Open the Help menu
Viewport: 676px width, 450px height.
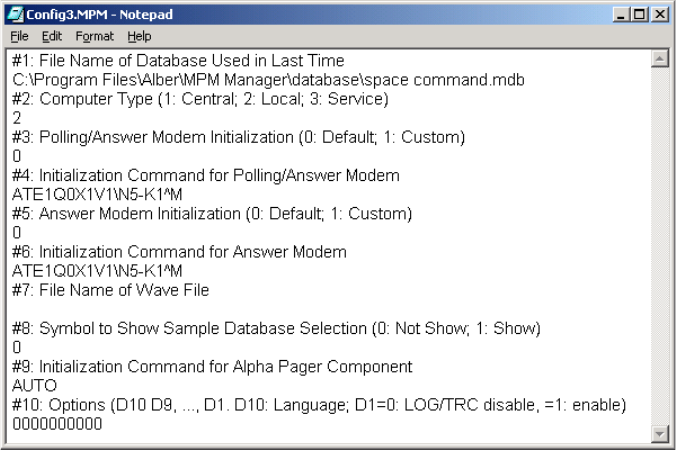click(139, 36)
